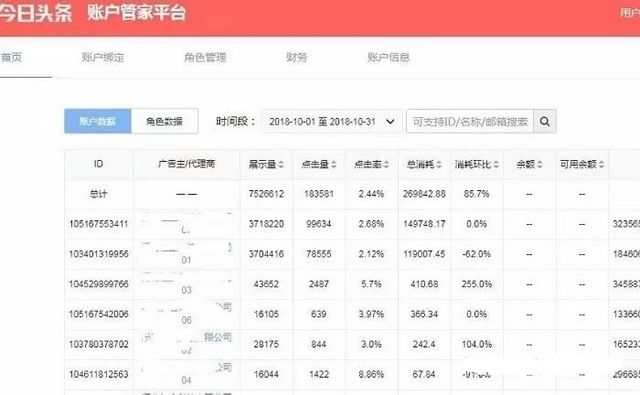Click spend value 149748.17
The image size is (640, 395).
coord(424,224)
